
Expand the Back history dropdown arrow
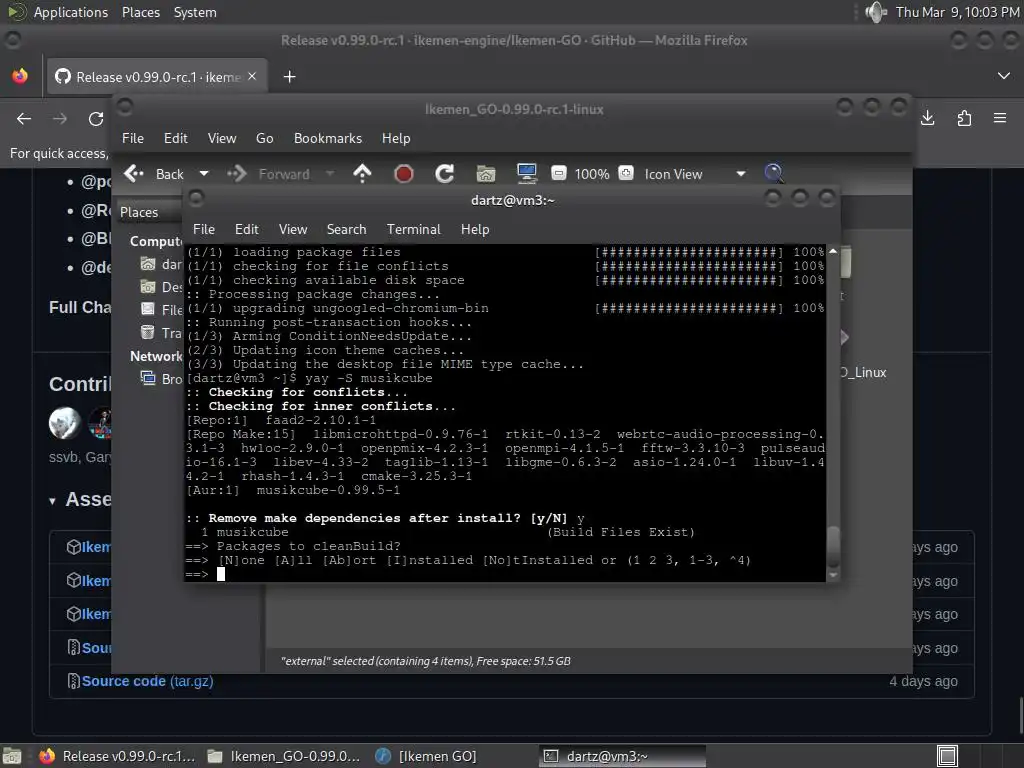204,174
